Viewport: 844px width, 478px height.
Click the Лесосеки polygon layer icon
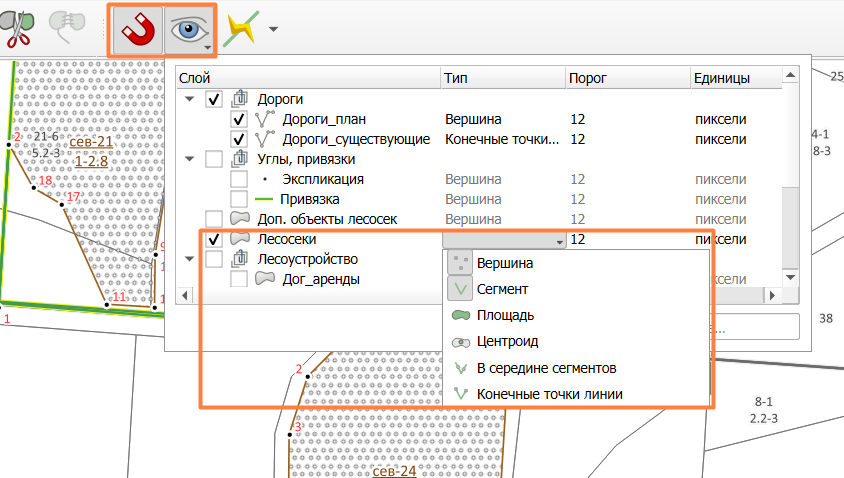pos(240,238)
